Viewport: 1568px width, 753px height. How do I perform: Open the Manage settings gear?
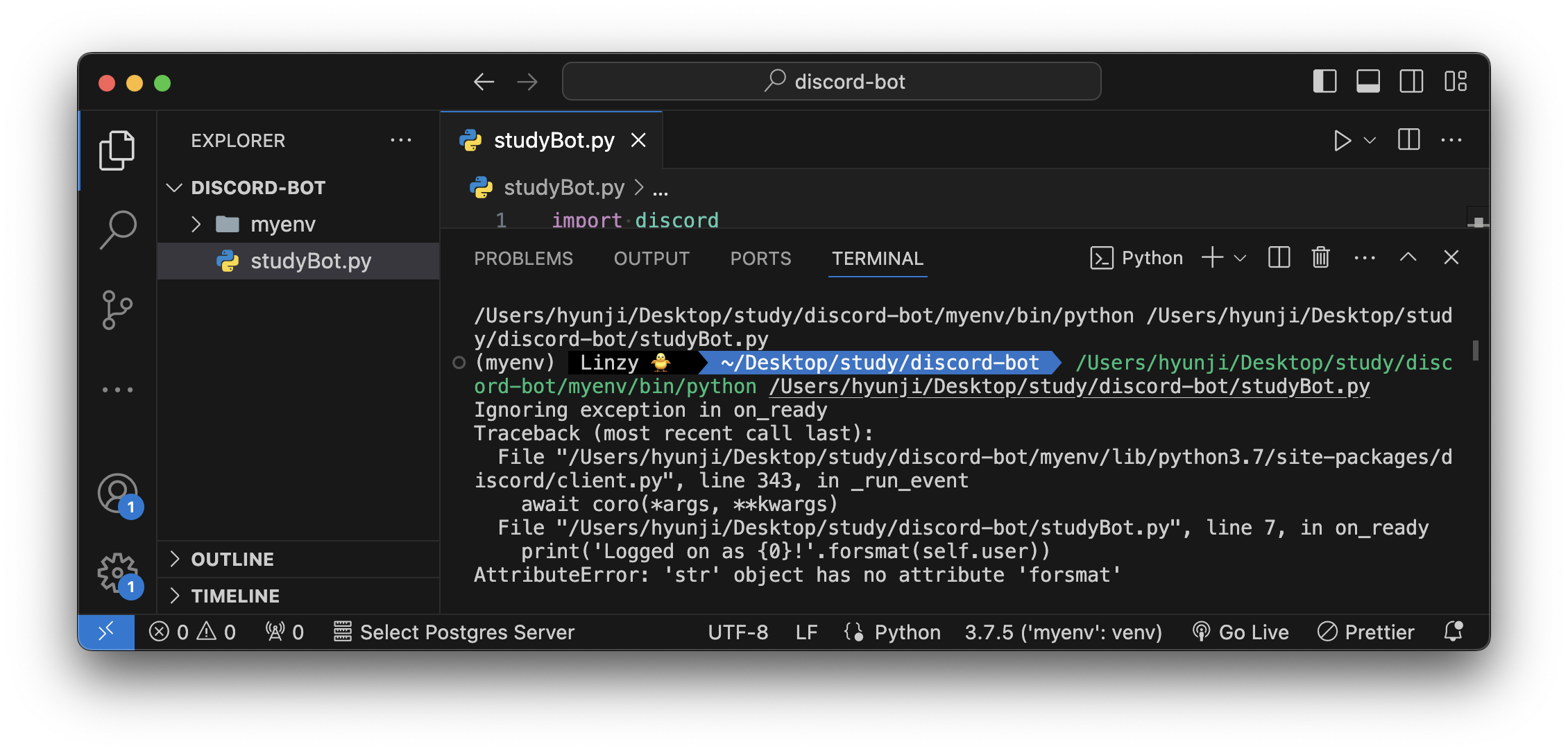pyautogui.click(x=118, y=574)
